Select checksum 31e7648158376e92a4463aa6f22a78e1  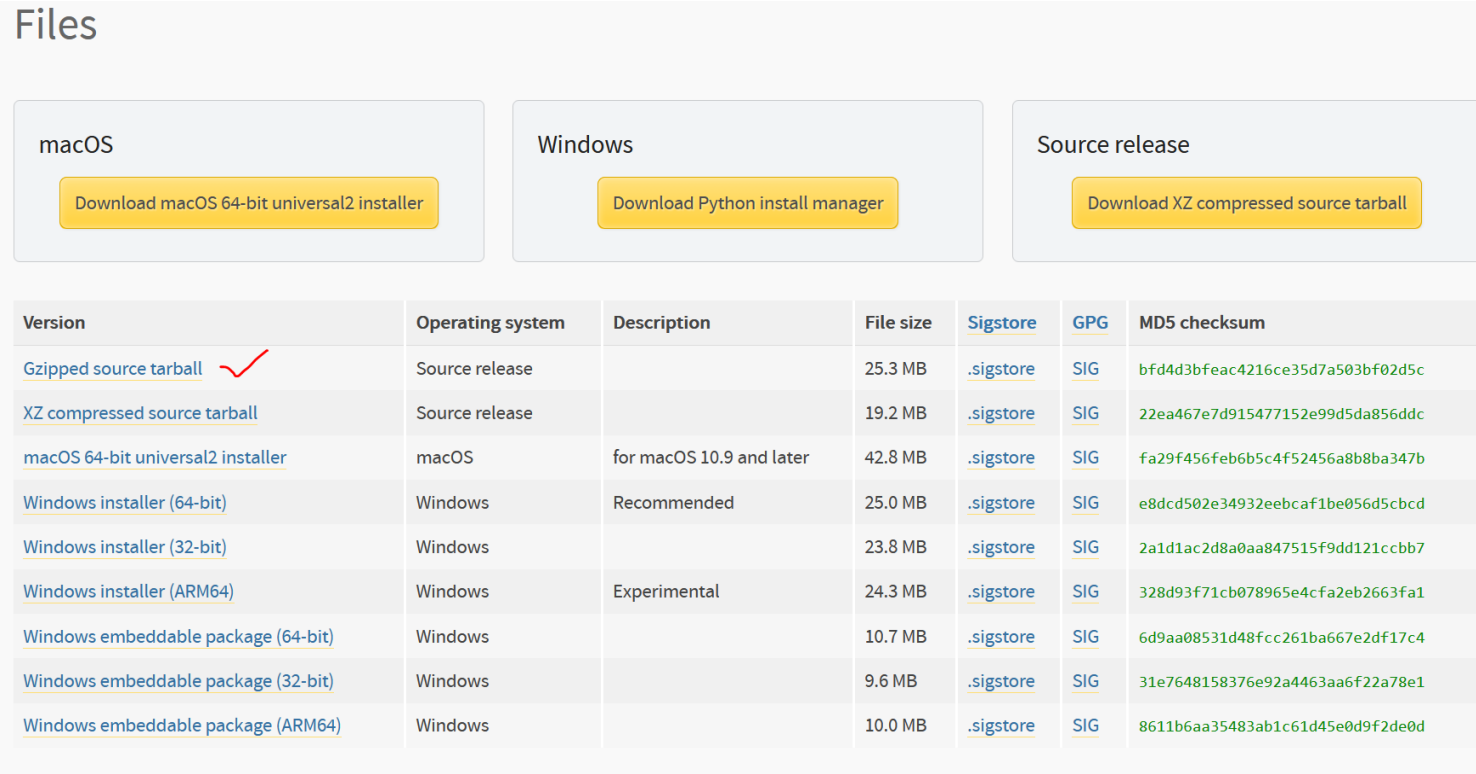[x=1282, y=682]
